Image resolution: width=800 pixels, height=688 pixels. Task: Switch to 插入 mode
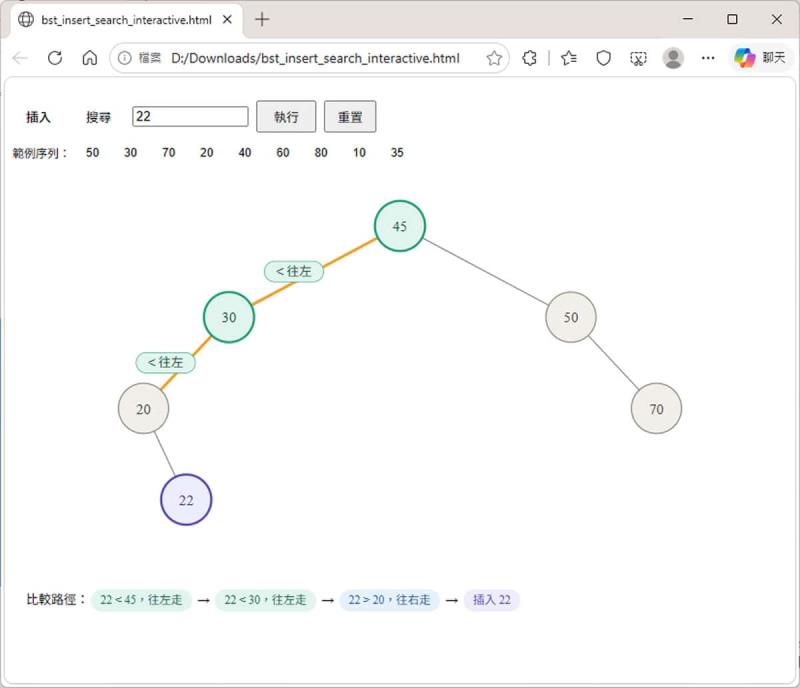38,117
